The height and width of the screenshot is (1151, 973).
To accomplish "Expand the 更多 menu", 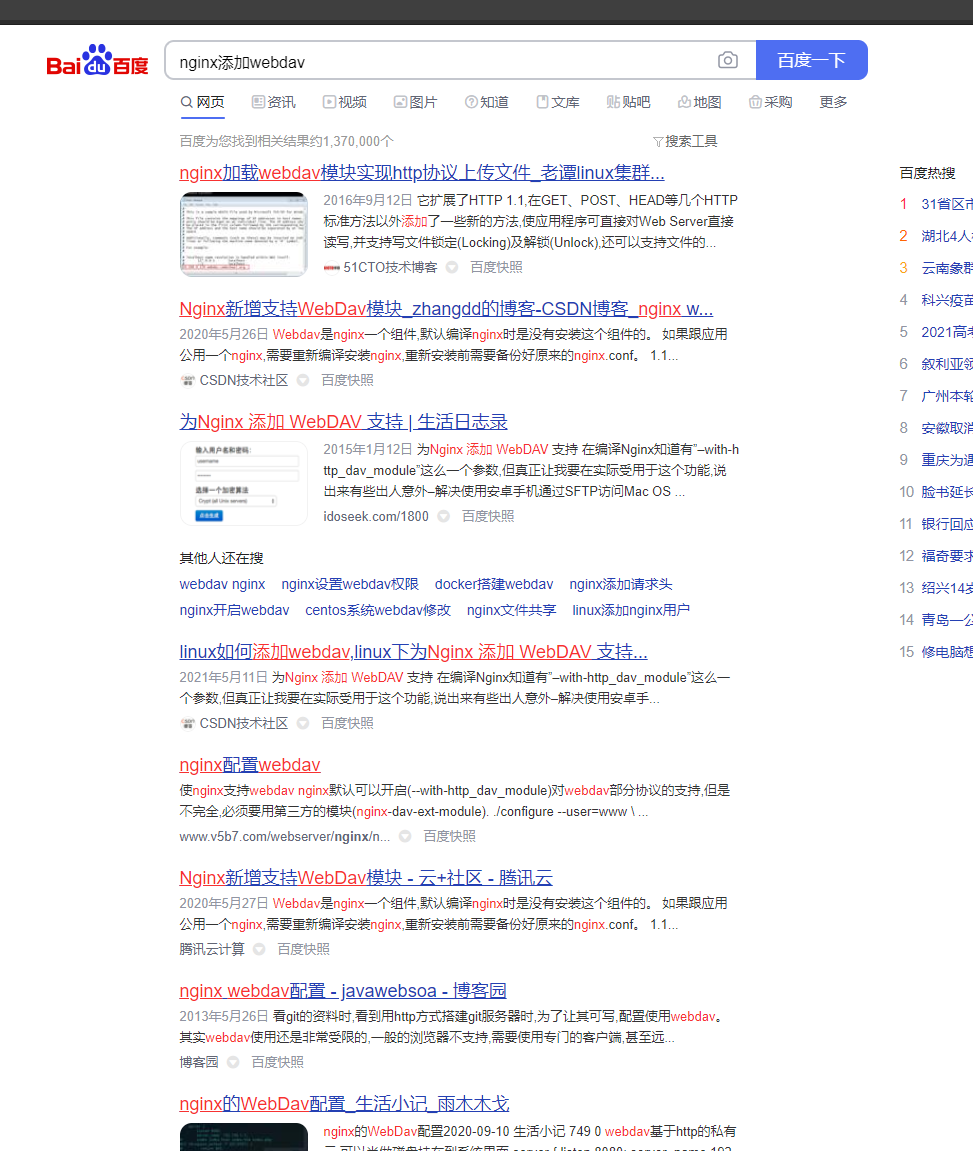I will coord(833,102).
